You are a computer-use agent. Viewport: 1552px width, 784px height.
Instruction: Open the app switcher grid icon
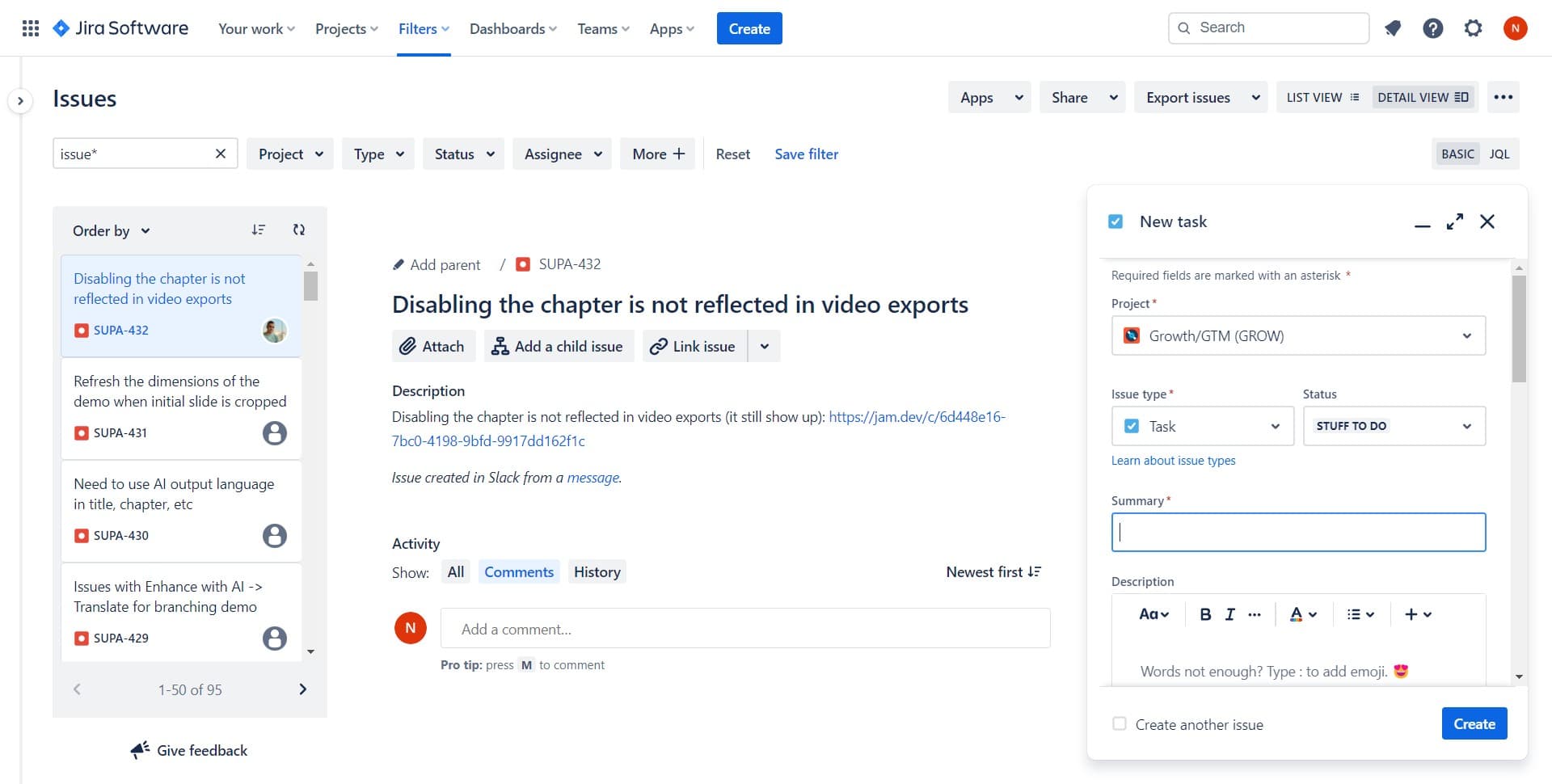coord(31,29)
